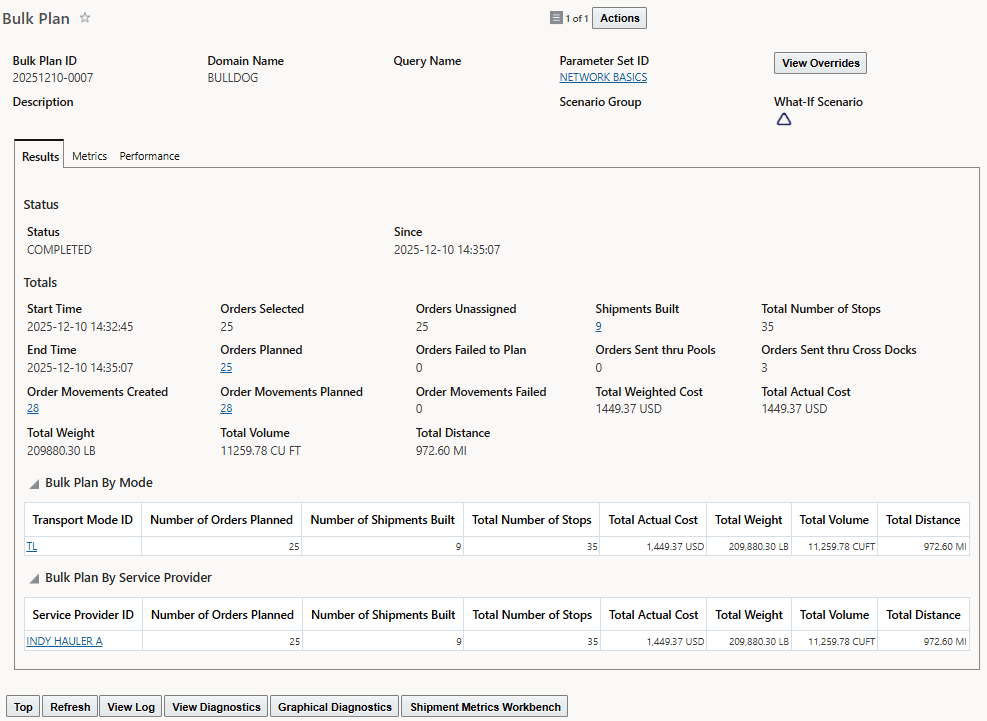Open the INDY HAULER A service provider link
This screenshot has width=987, height=721.
[64, 641]
